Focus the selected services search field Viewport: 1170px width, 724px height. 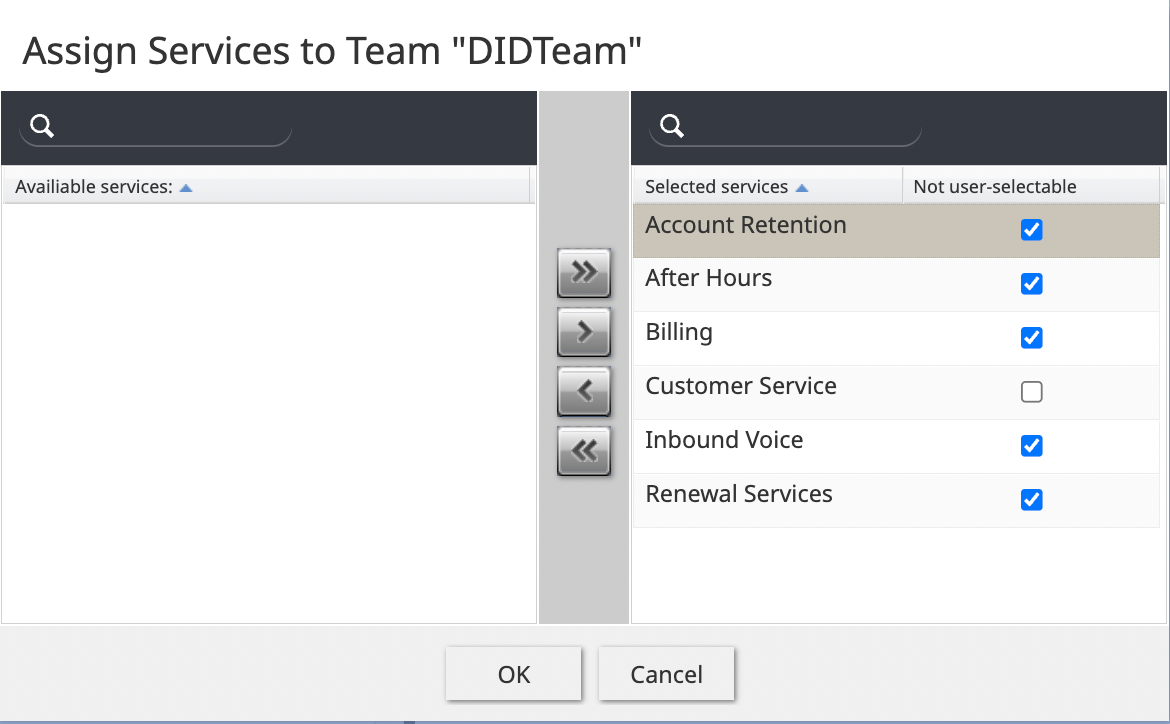pos(786,126)
